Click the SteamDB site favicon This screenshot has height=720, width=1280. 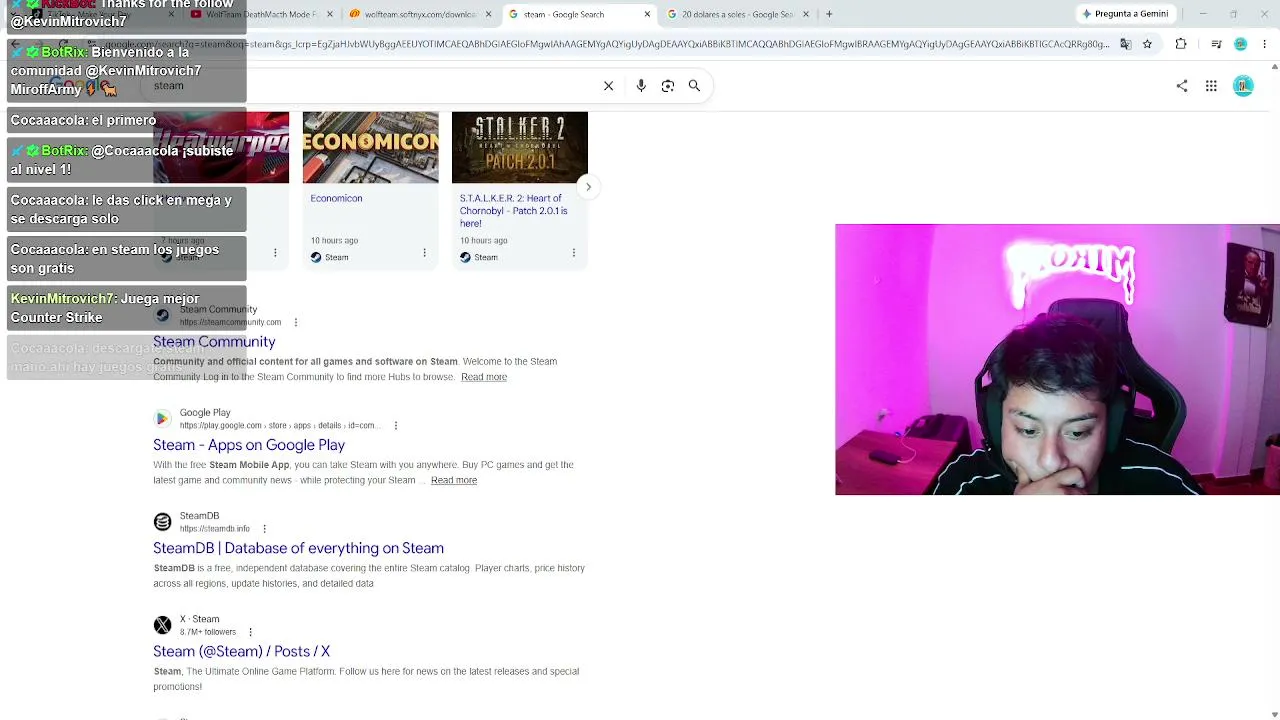pyautogui.click(x=162, y=522)
